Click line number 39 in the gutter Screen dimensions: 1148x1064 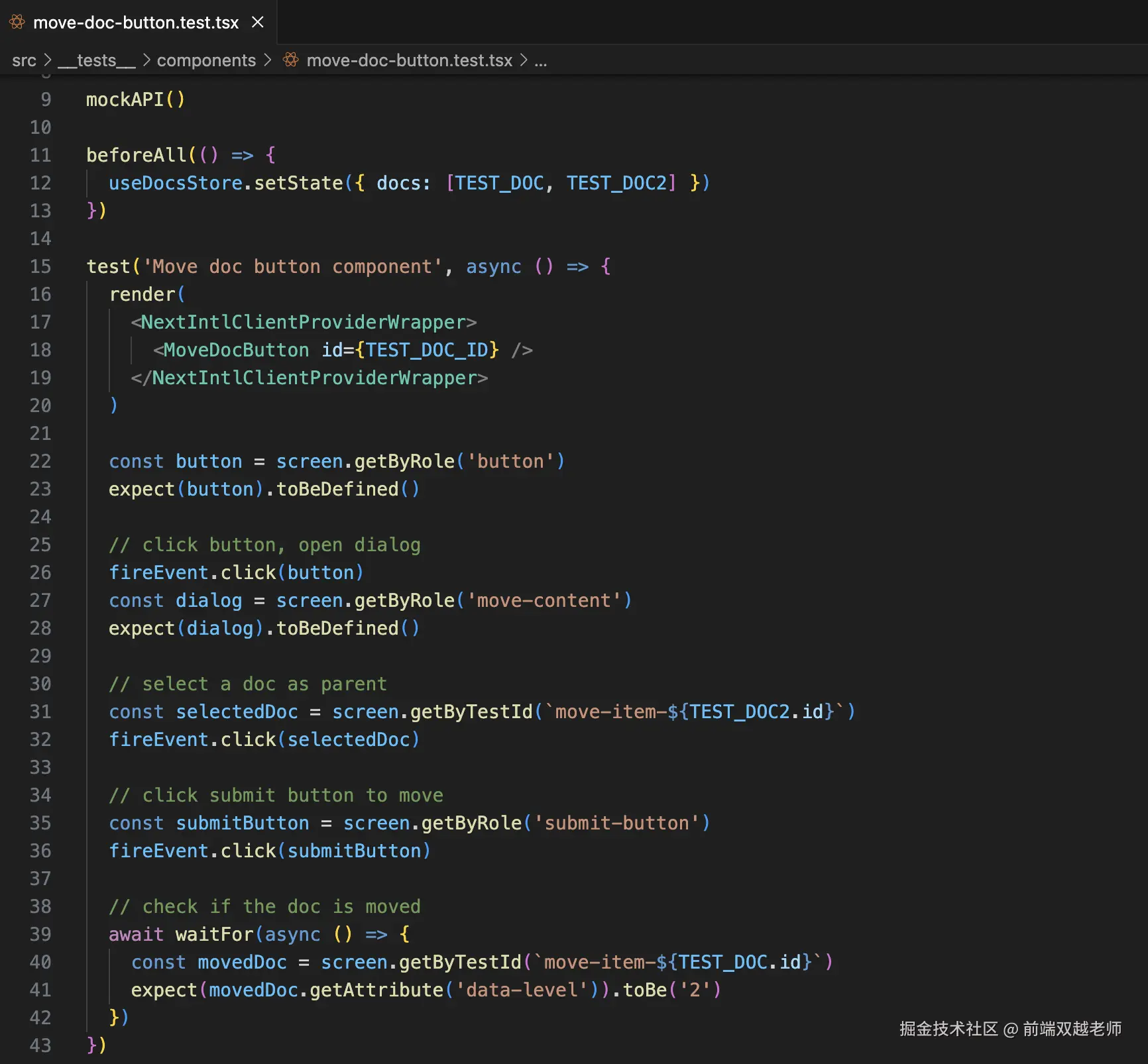point(40,934)
